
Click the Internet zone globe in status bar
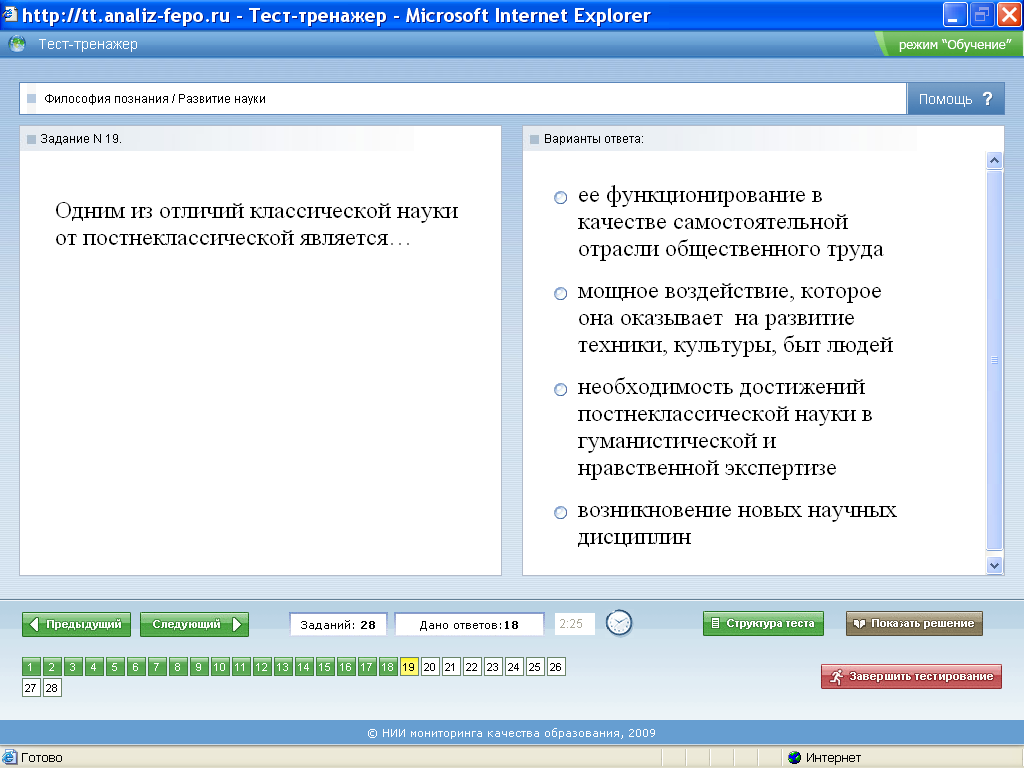pyautogui.click(x=794, y=758)
